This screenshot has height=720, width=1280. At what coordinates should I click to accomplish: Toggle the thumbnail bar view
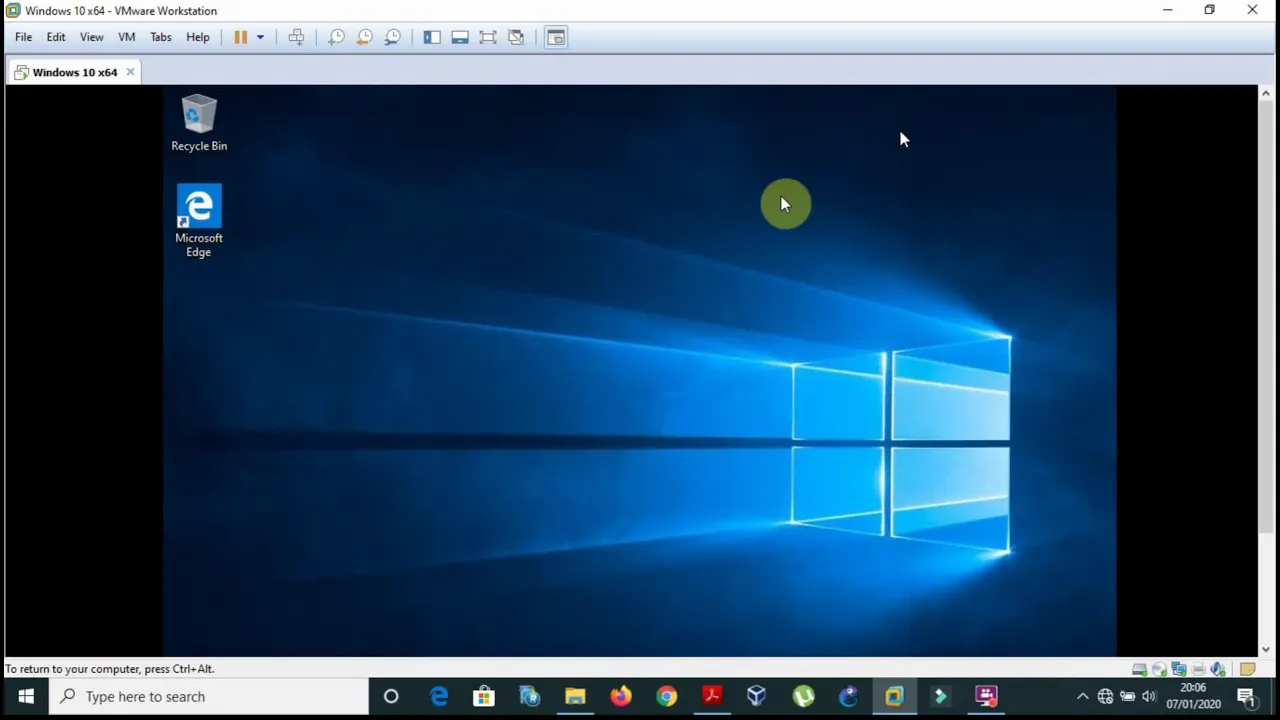point(460,37)
